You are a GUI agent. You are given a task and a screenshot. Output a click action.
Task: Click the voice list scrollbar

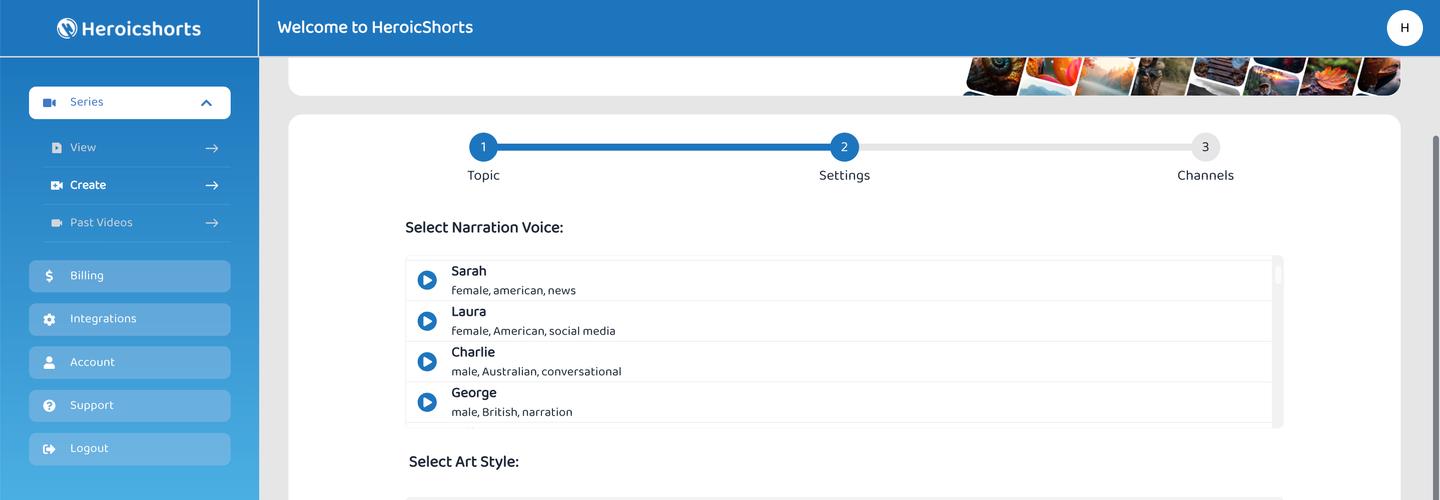(1277, 272)
